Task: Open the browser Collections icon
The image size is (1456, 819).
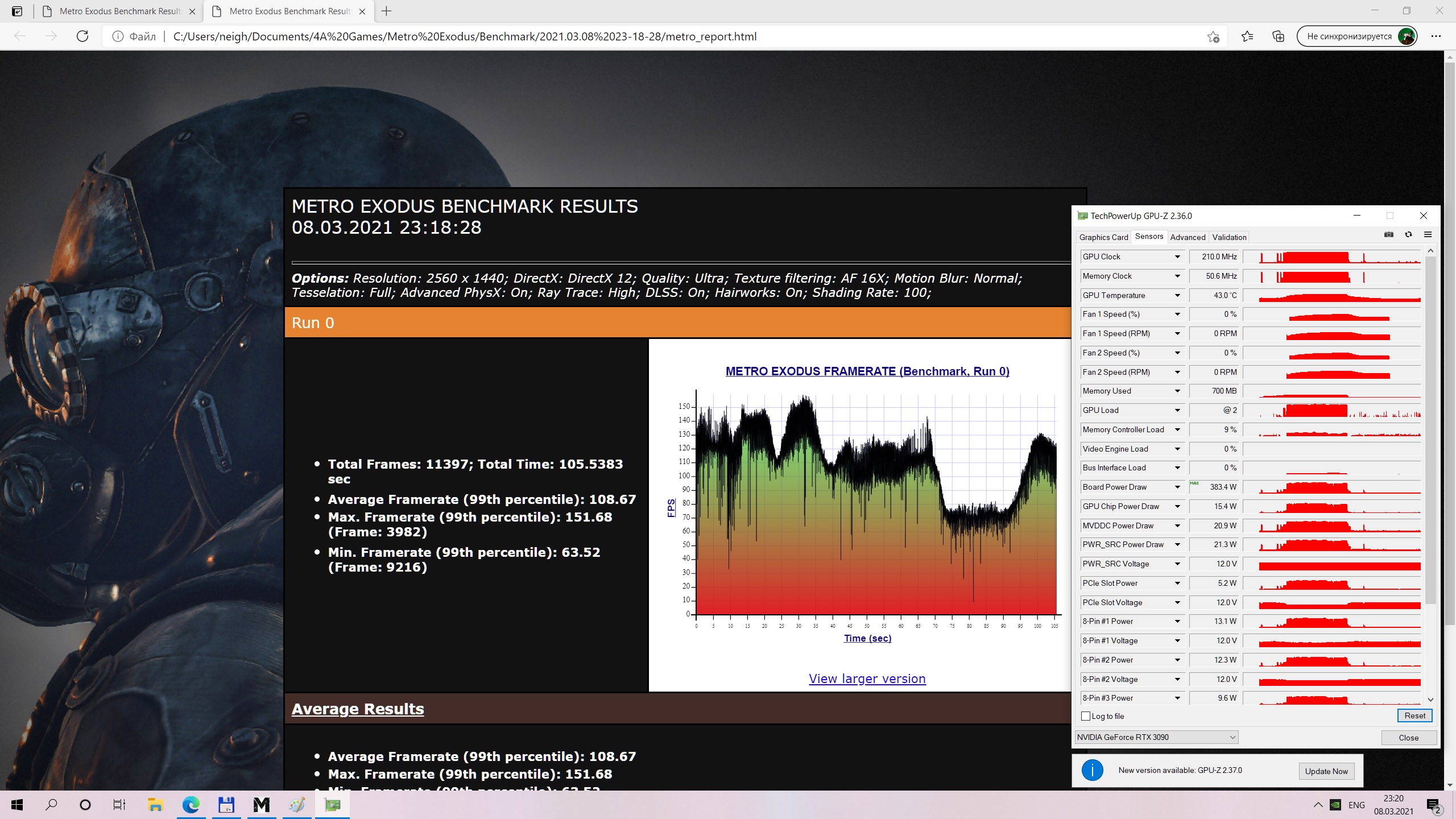Action: [1278, 36]
